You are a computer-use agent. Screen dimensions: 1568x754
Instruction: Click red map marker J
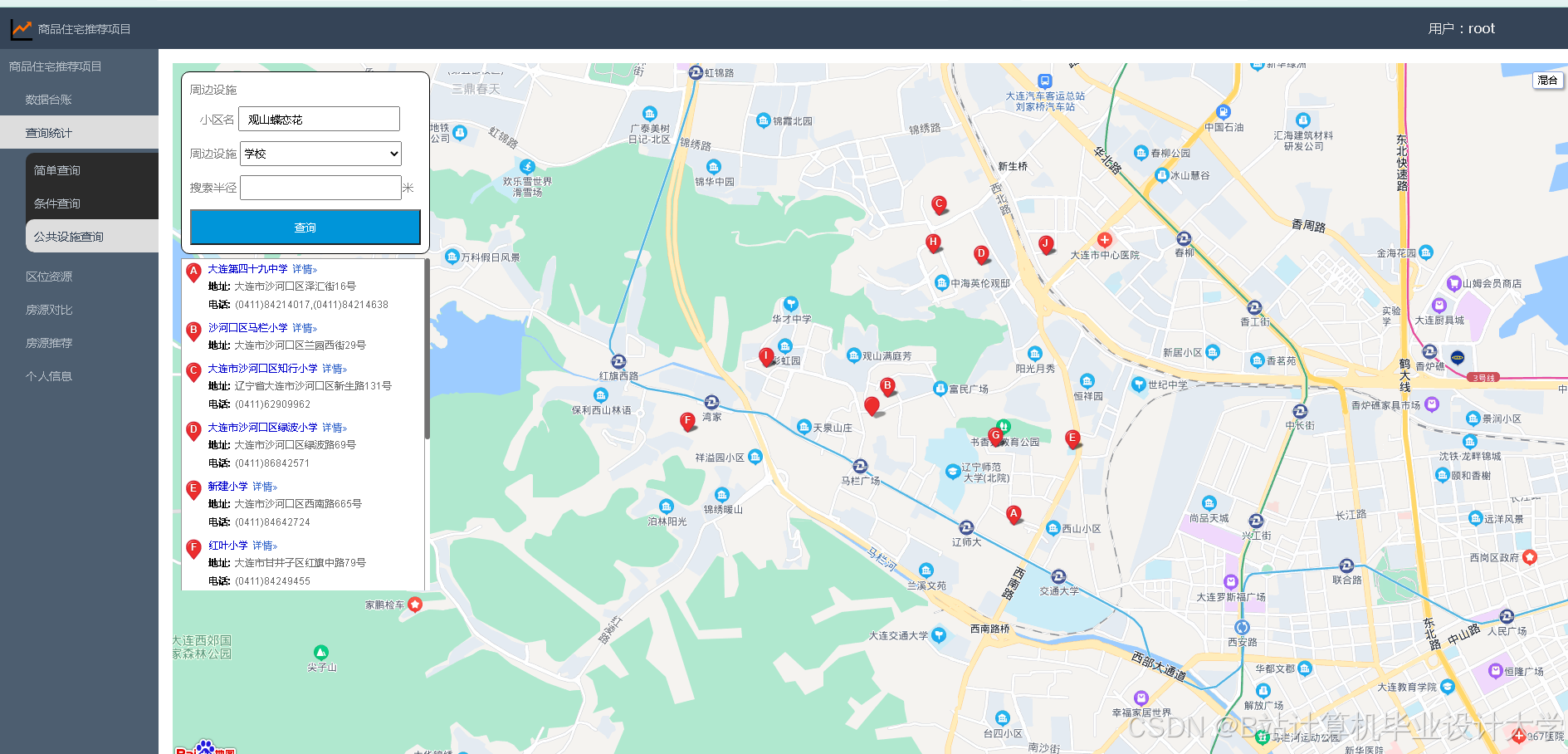point(1046,245)
